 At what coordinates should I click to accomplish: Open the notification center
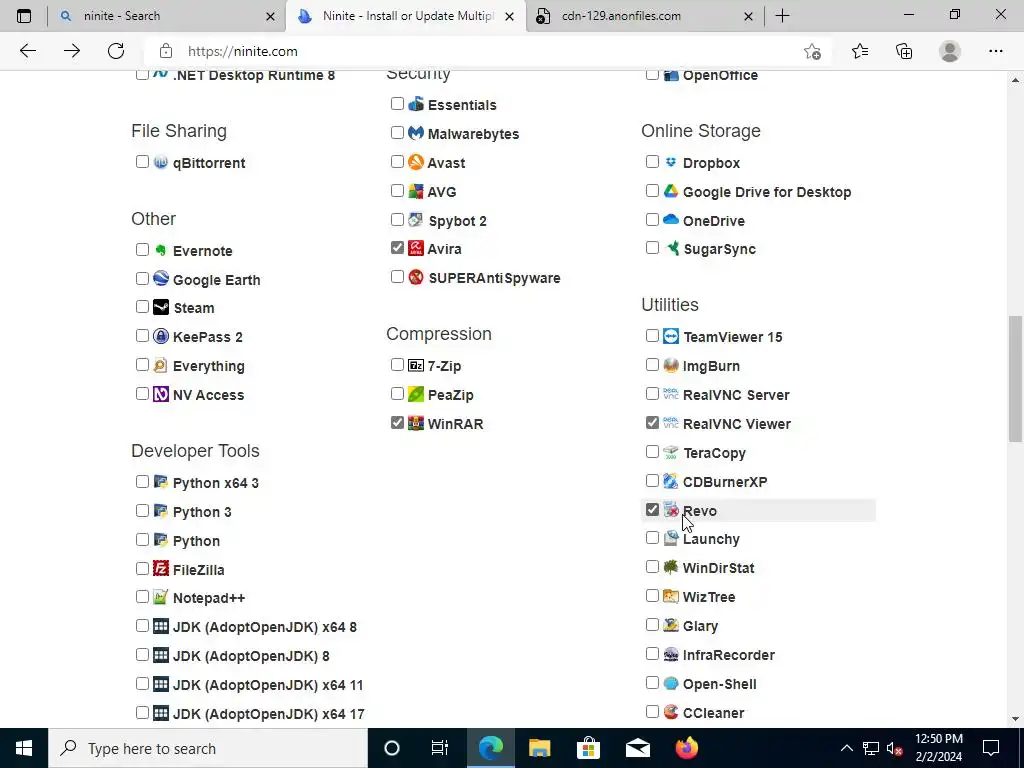point(991,748)
